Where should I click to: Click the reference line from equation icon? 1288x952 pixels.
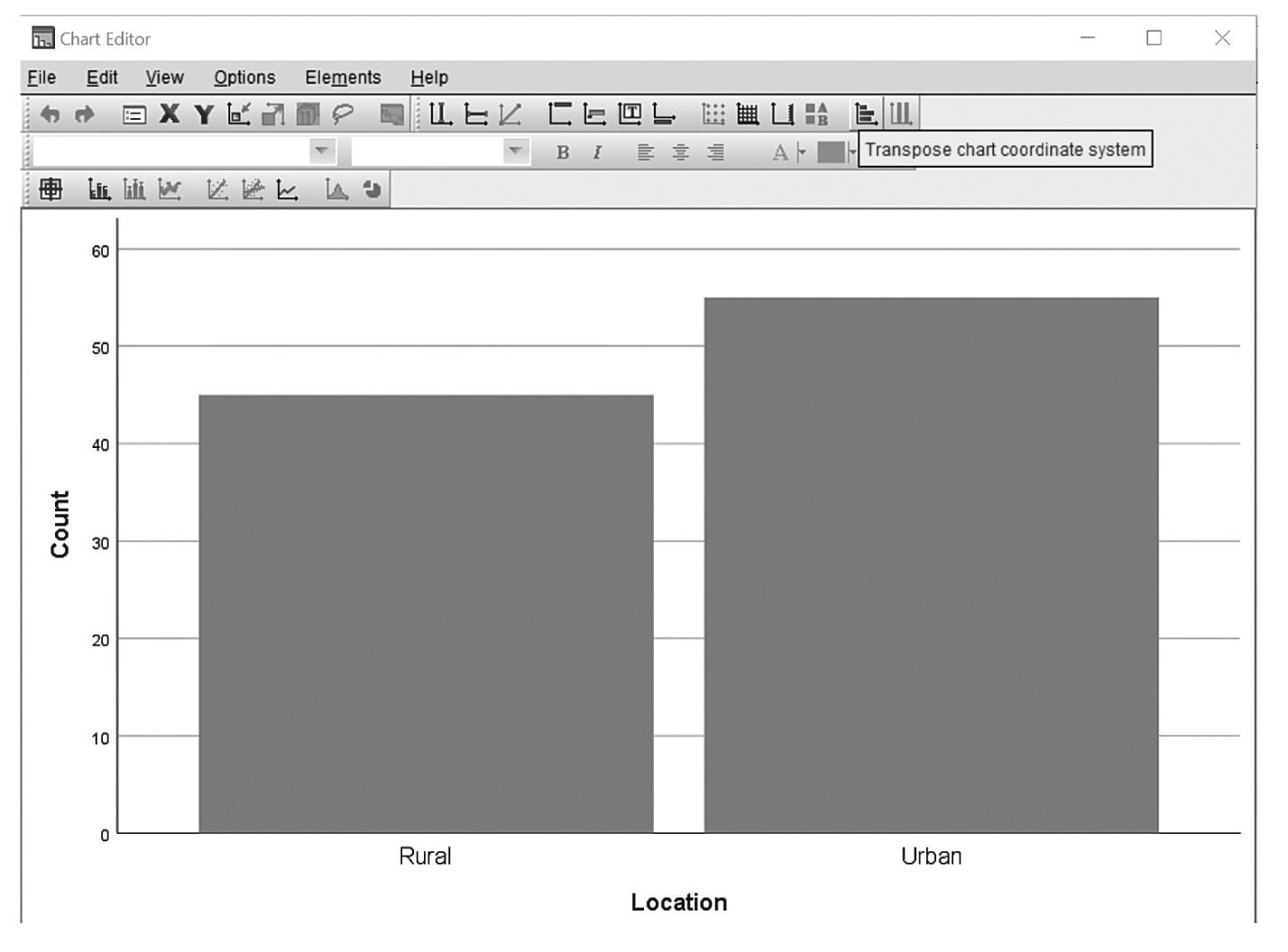pyautogui.click(x=511, y=114)
